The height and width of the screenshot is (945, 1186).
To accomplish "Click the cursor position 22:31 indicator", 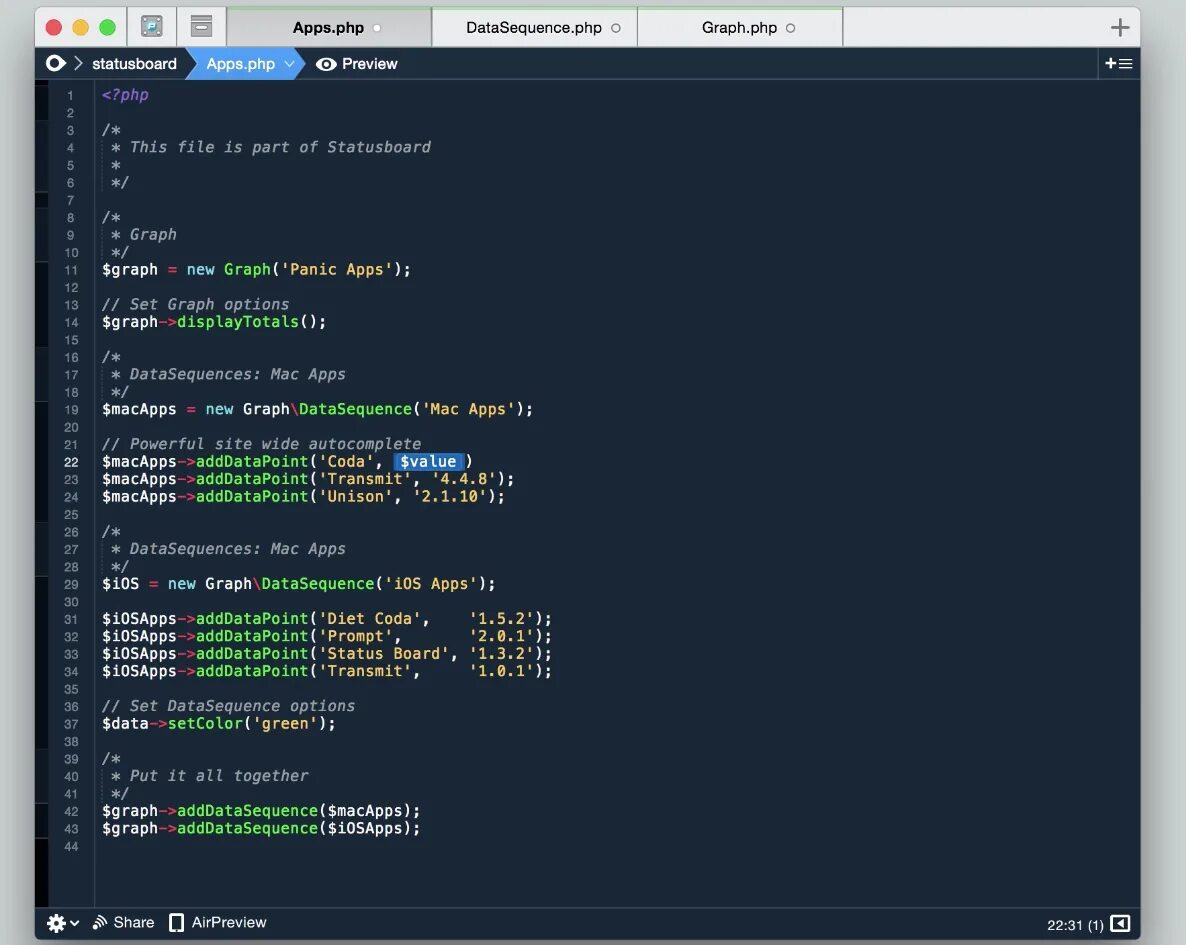I will tap(1075, 925).
